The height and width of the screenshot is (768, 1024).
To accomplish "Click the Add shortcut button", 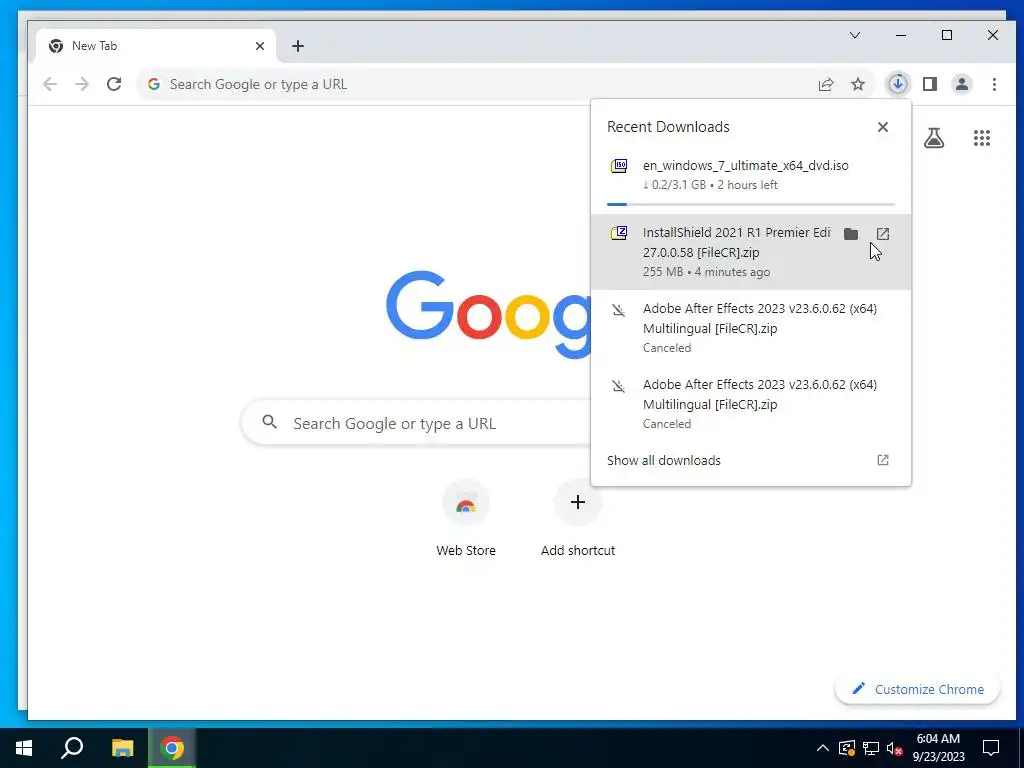I will (577, 519).
